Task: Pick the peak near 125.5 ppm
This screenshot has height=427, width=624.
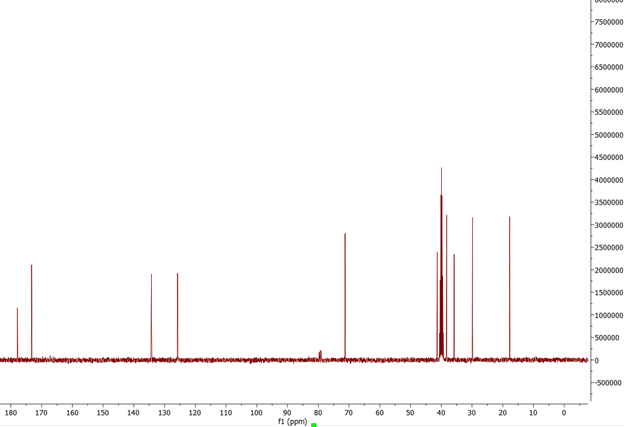Action: point(177,316)
